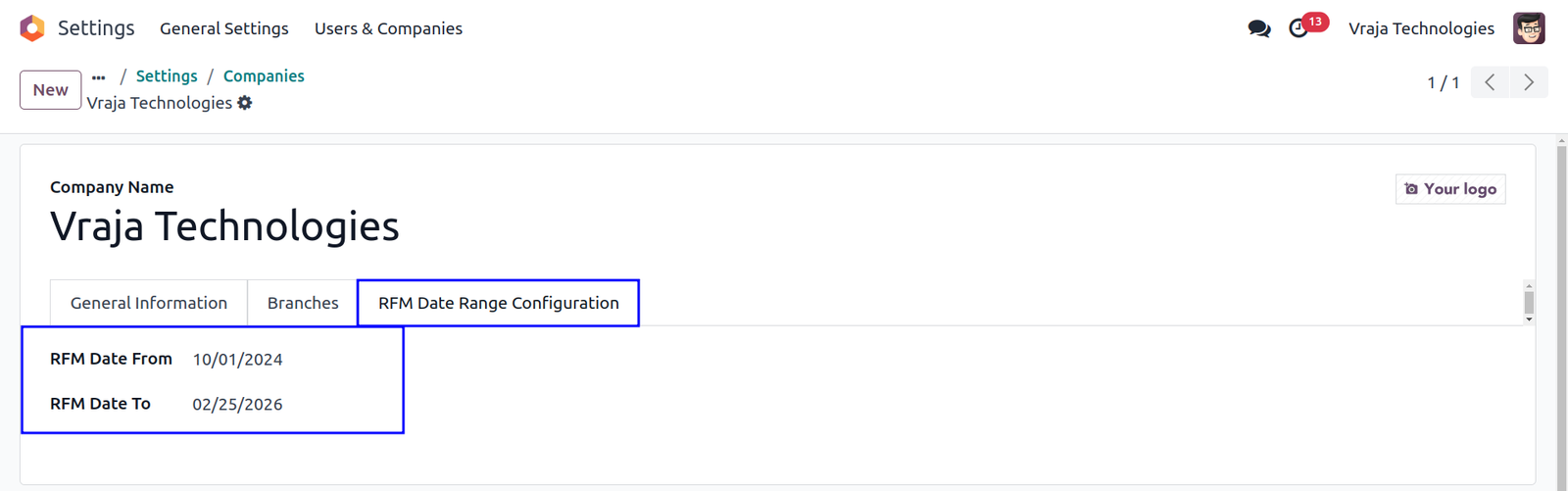Switch to the Branches tab
Viewport: 1568px width, 491px height.
303,303
